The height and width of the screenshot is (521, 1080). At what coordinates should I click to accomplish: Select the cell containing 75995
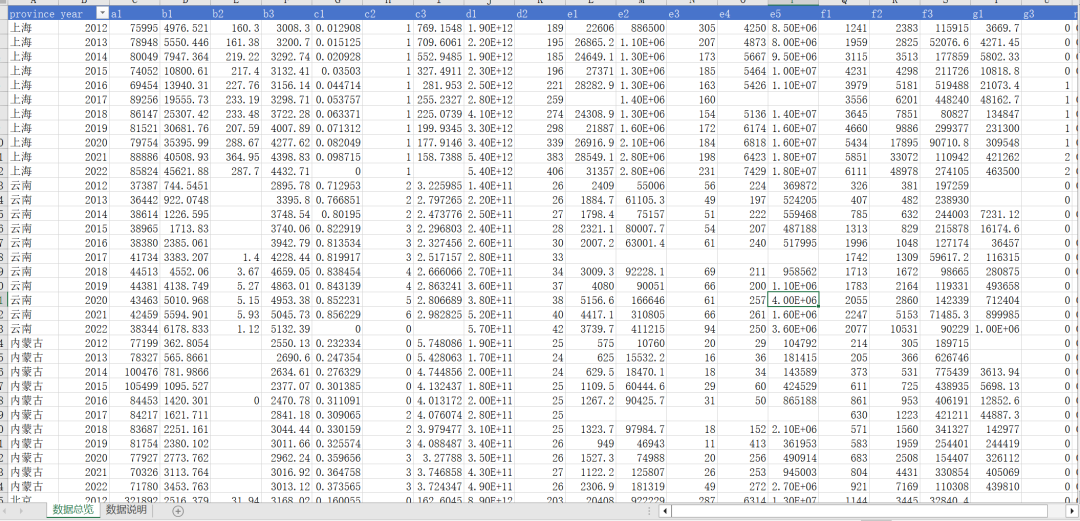coord(134,28)
